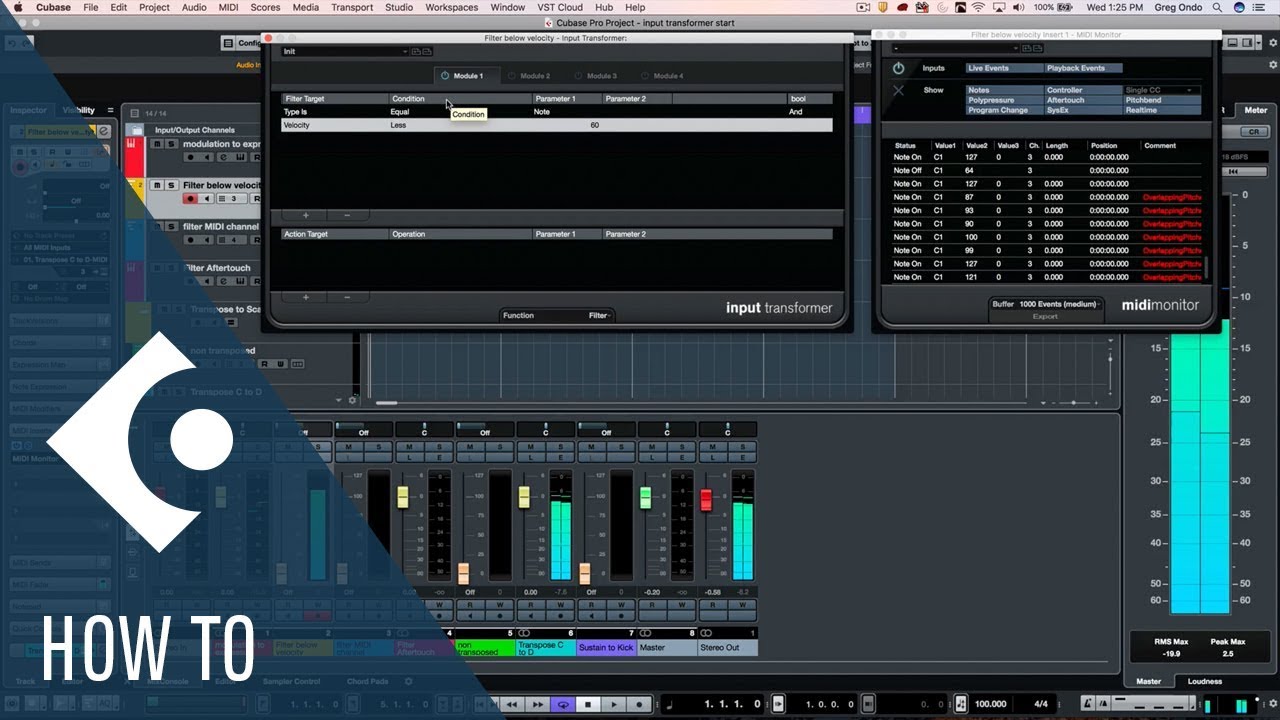Image resolution: width=1280 pixels, height=720 pixels.
Task: Open the Transport menu
Action: 352,7
